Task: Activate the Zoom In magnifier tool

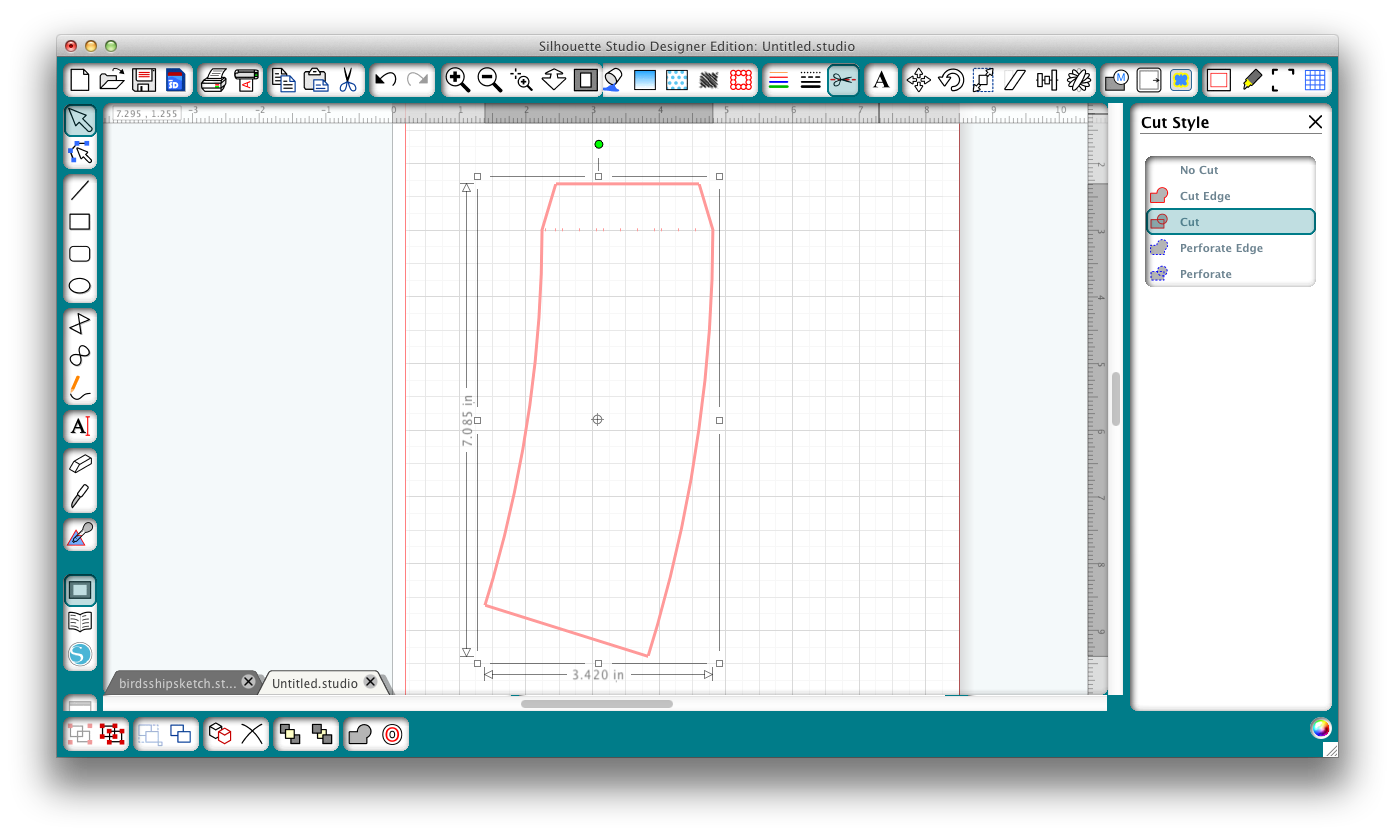Action: pos(458,80)
